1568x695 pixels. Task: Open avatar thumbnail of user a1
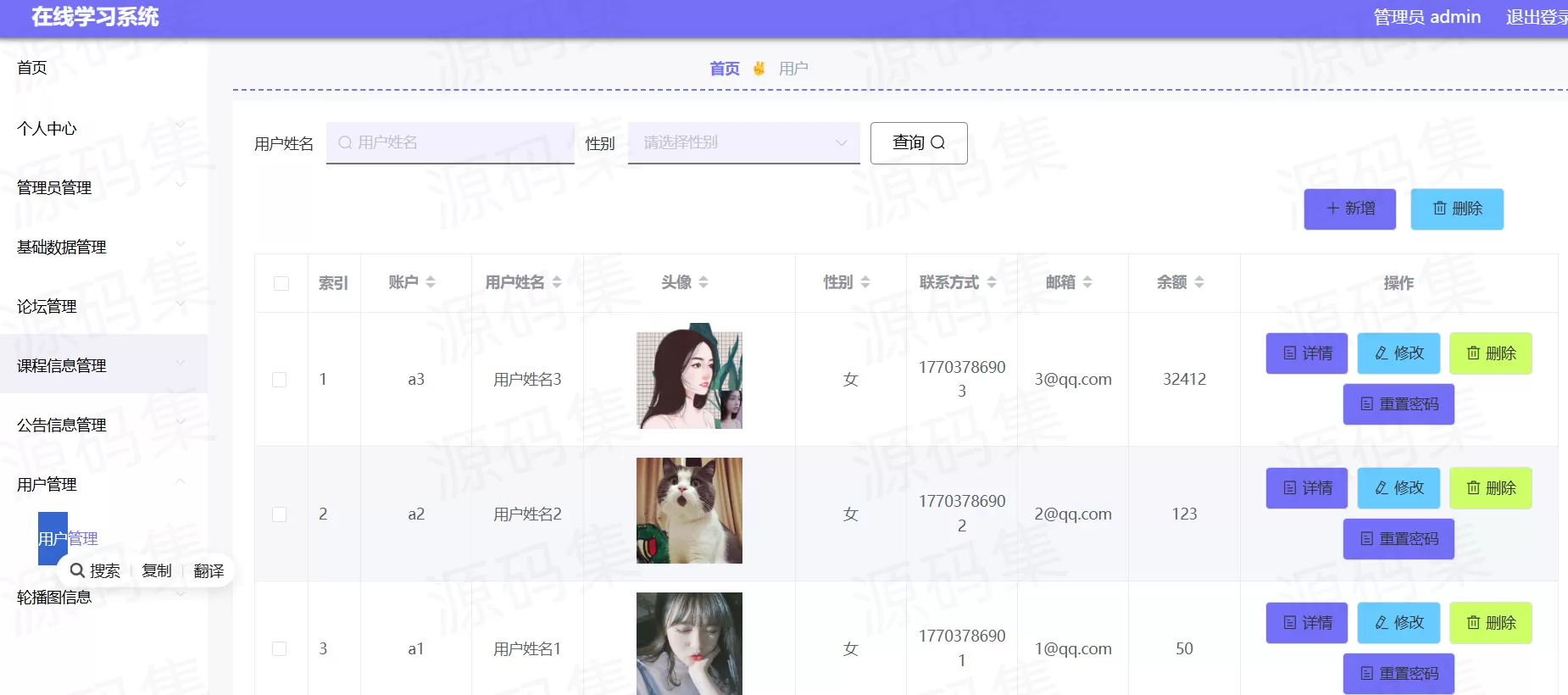point(689,643)
